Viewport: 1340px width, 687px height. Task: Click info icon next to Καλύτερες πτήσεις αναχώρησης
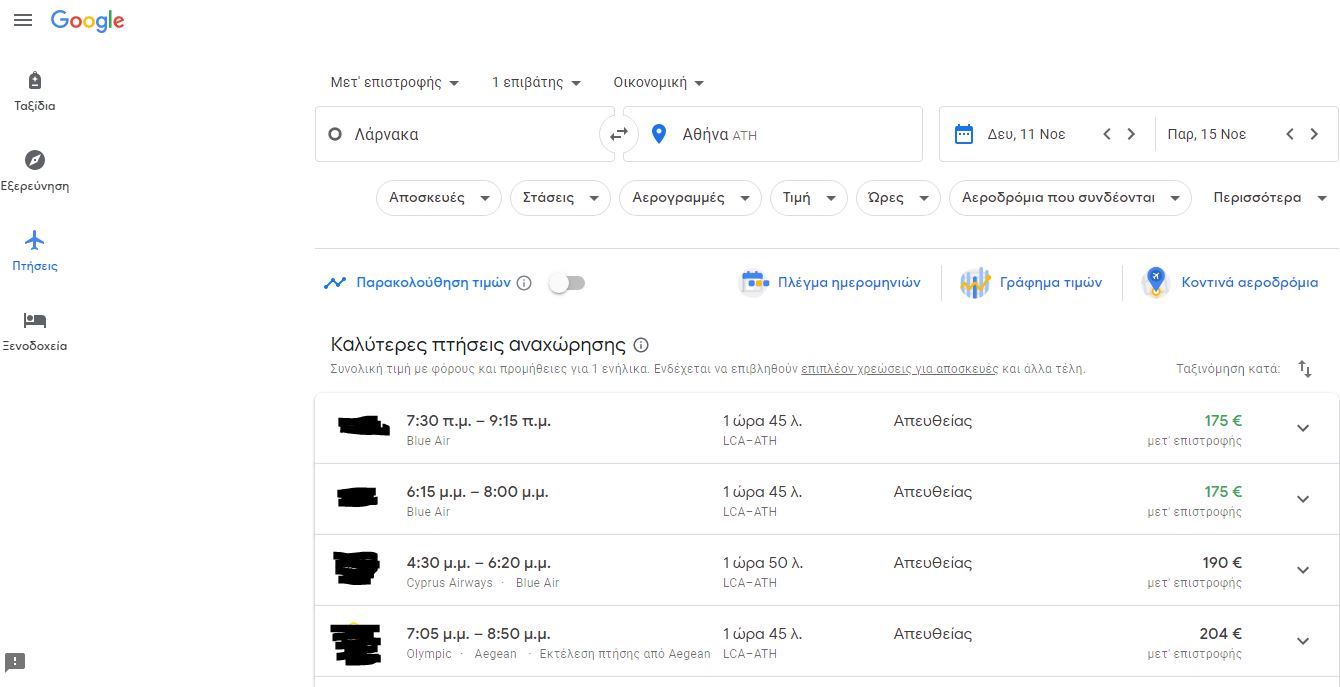(641, 345)
